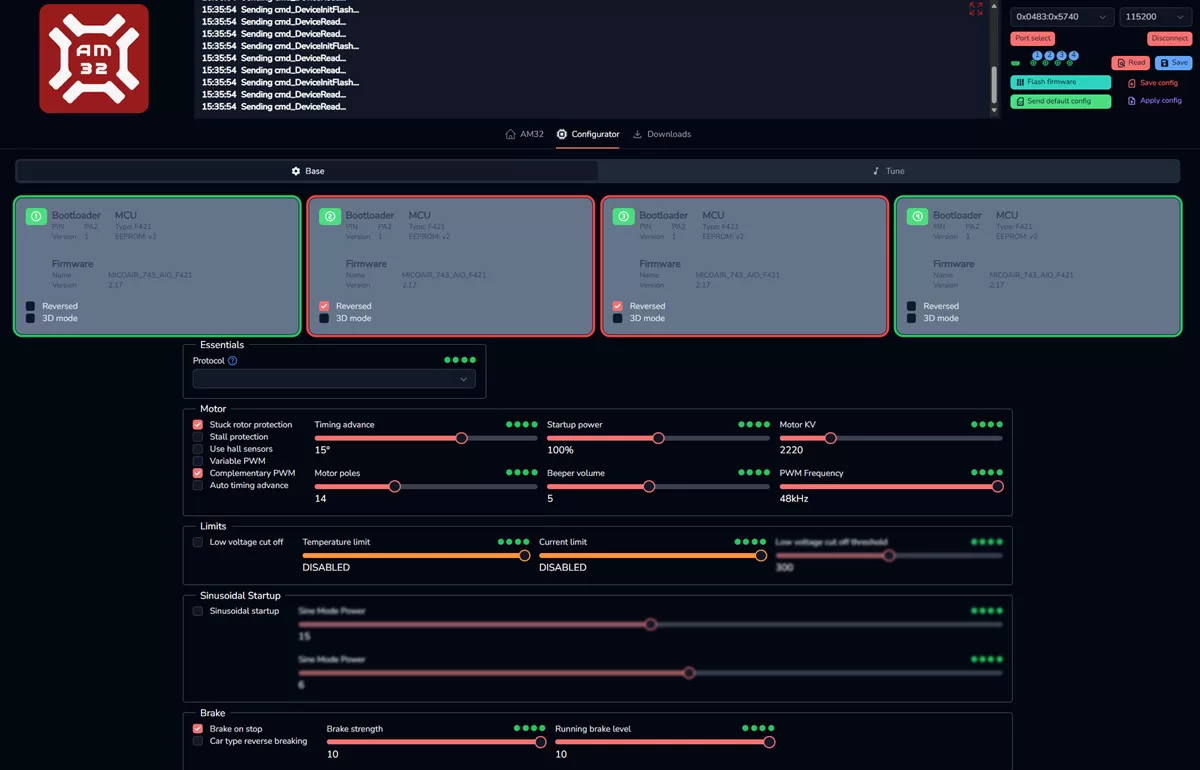This screenshot has width=1200, height=770.
Task: Open the 115200 baud rate dropdown
Action: coord(1155,17)
